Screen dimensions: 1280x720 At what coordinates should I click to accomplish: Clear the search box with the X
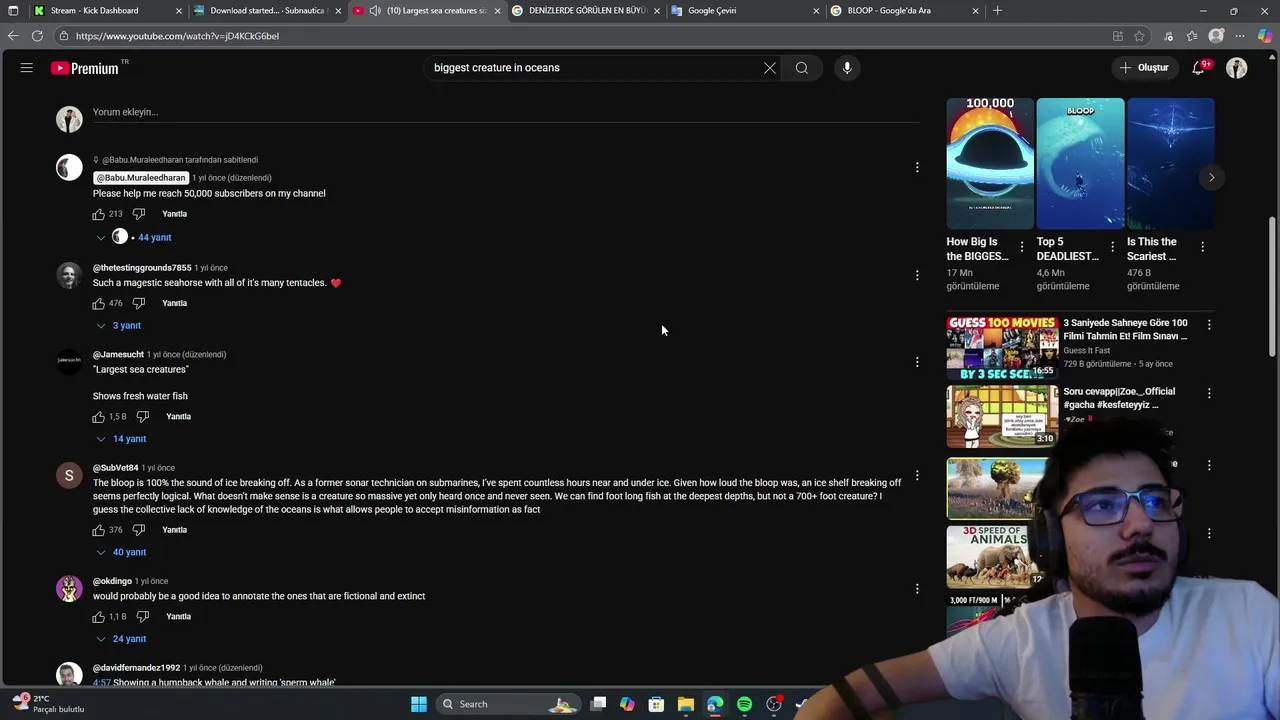pyautogui.click(x=770, y=68)
